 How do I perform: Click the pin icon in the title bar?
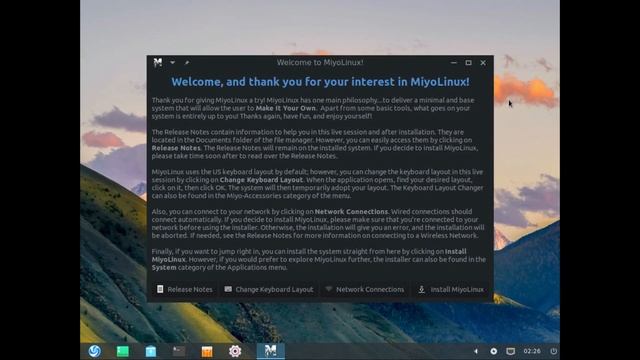point(187,62)
